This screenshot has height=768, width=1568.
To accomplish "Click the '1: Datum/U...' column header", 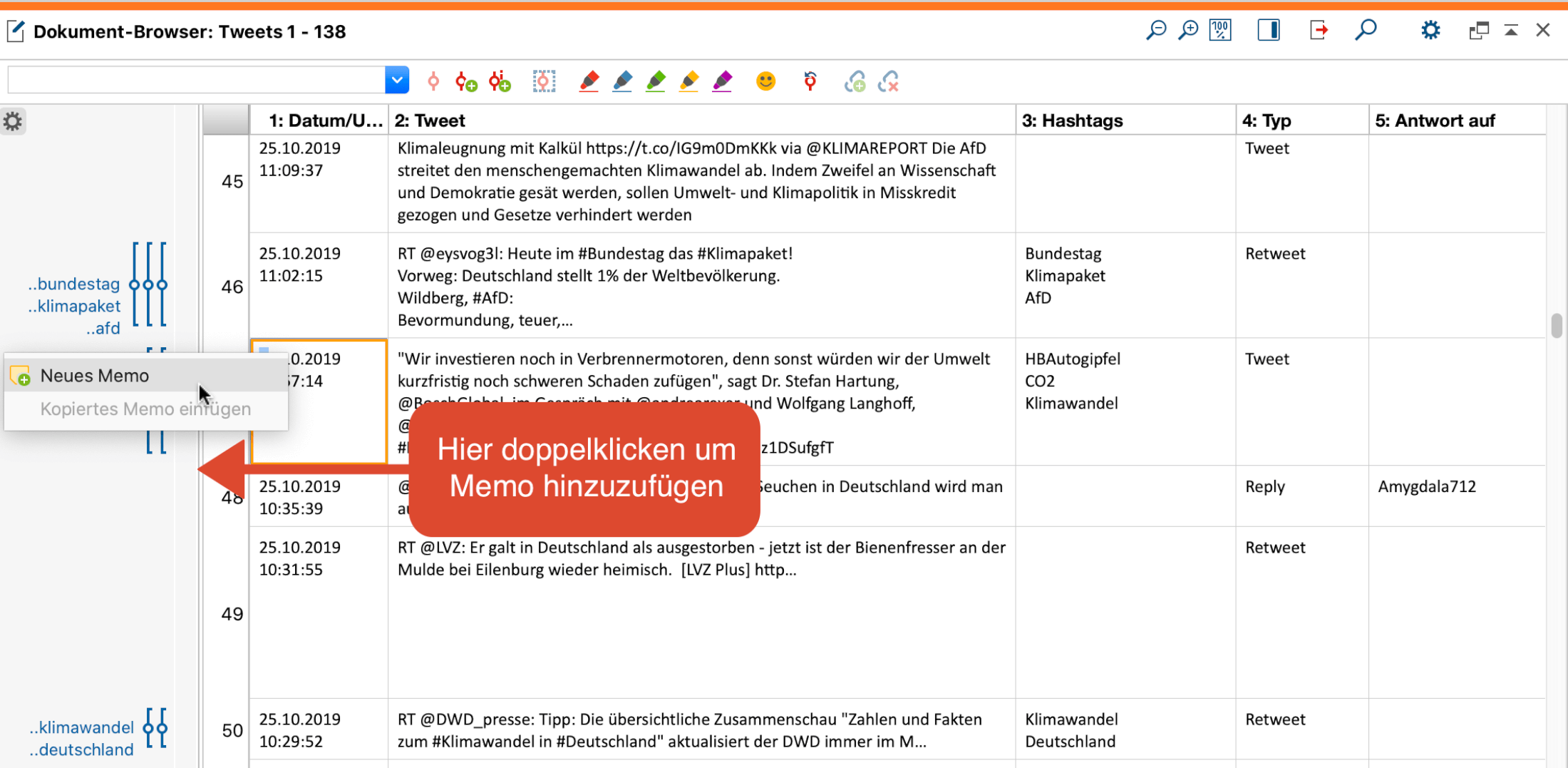I will [x=319, y=121].
